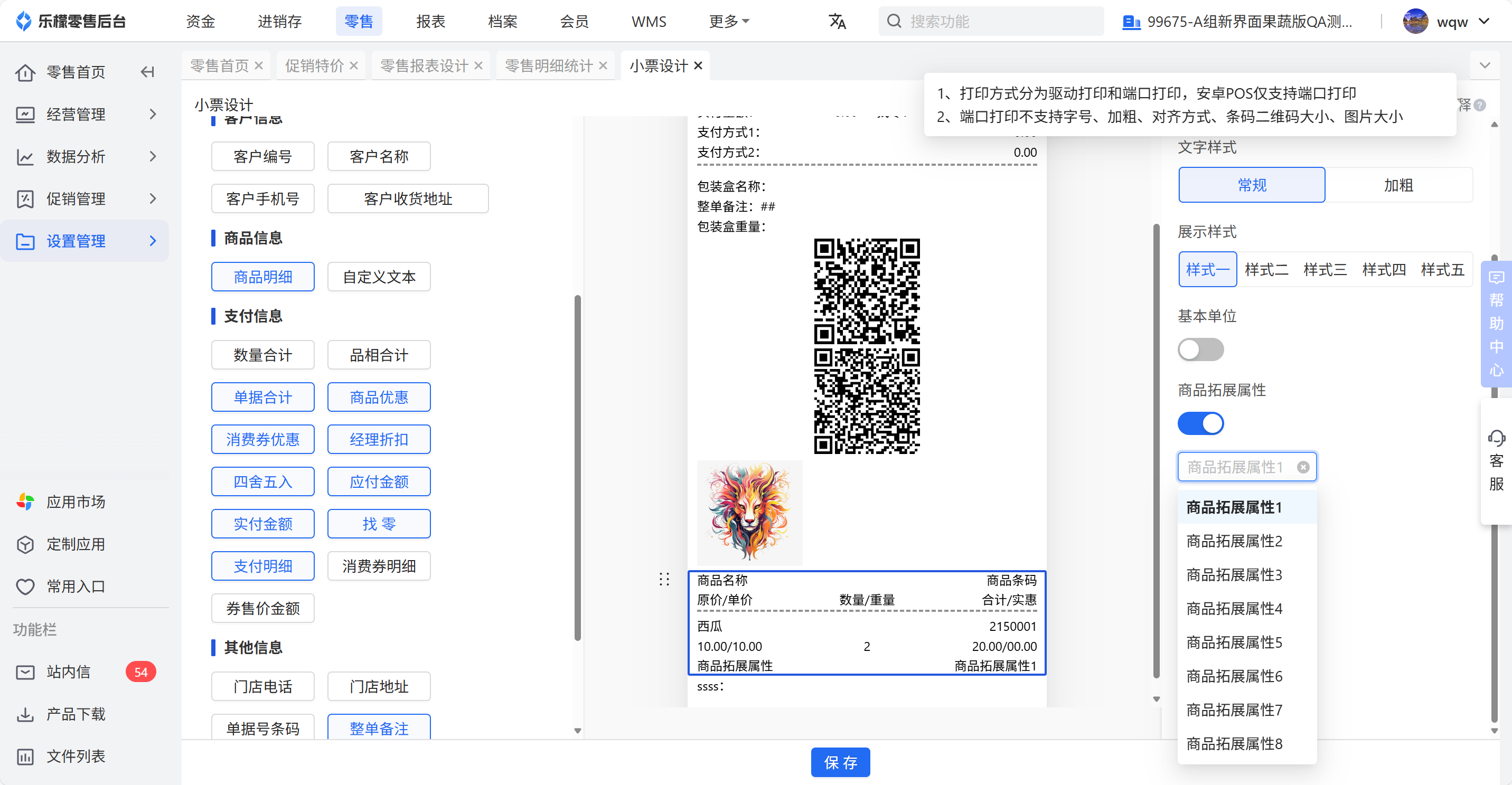The image size is (1512, 785).
Task: Add the 自定义文本 field button
Action: [379, 277]
